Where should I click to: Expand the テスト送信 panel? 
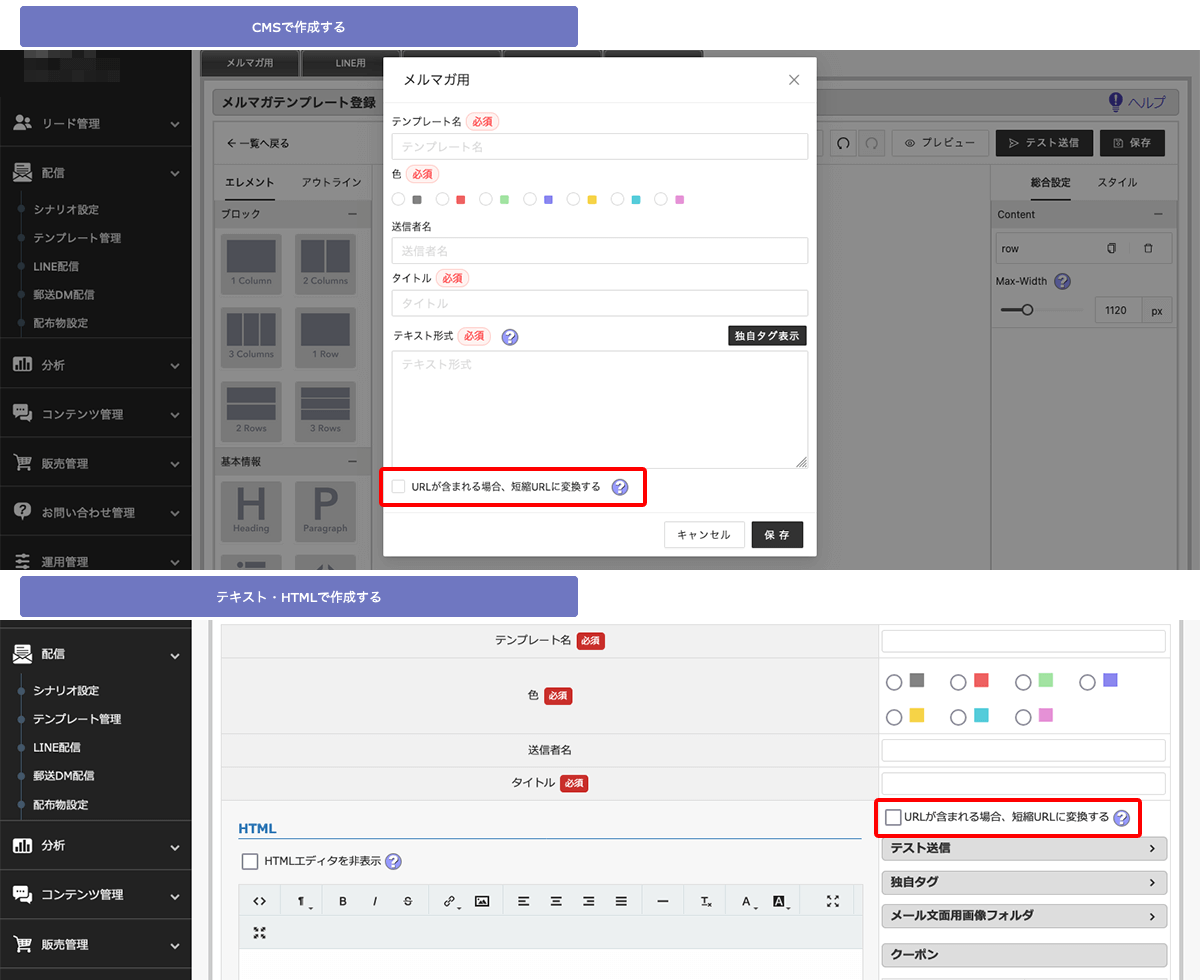(x=1024, y=848)
